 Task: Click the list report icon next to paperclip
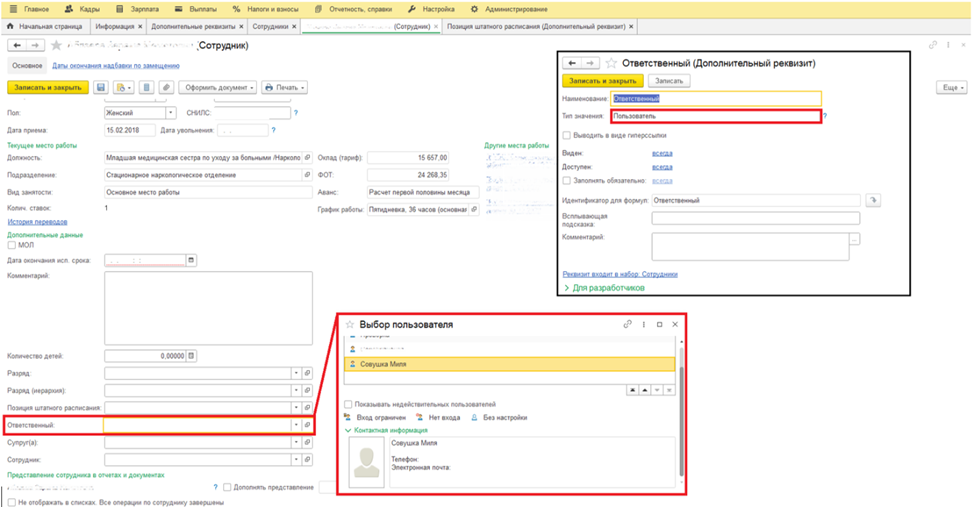(147, 88)
